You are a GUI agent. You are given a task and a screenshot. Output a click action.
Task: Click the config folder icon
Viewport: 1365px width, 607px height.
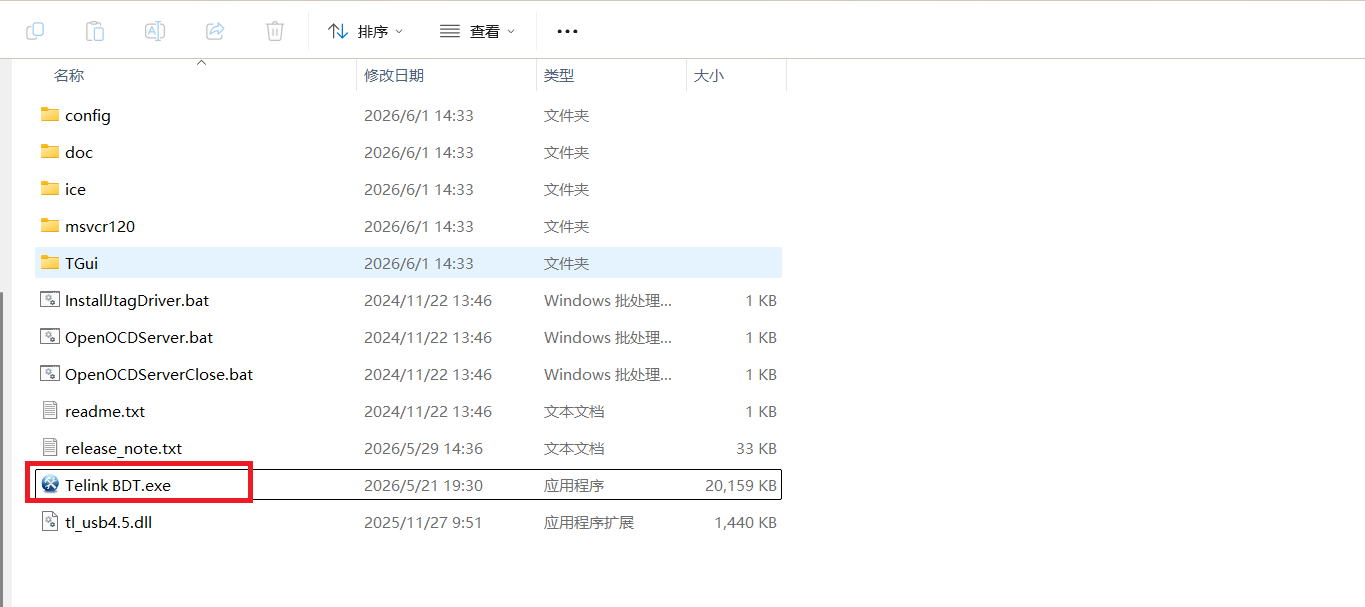click(x=50, y=115)
